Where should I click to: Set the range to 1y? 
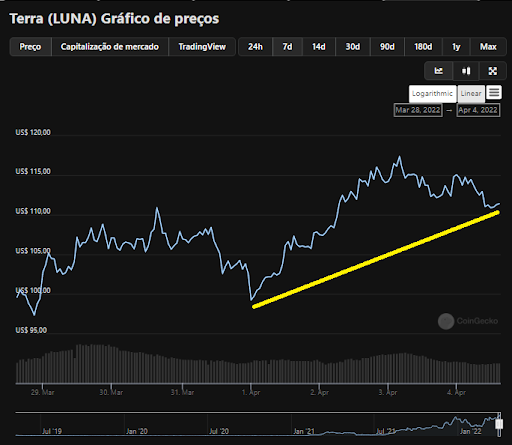456,47
